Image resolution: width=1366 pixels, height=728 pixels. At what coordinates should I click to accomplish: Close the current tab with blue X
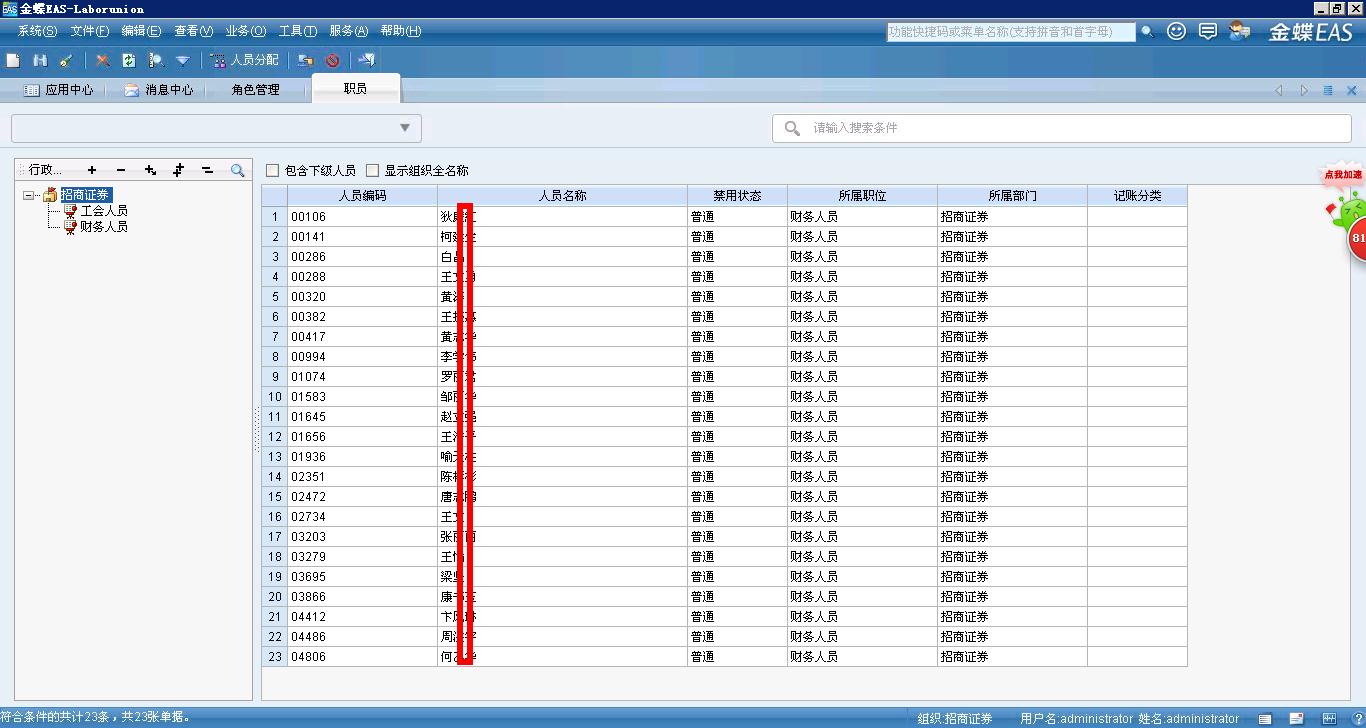[1352, 90]
